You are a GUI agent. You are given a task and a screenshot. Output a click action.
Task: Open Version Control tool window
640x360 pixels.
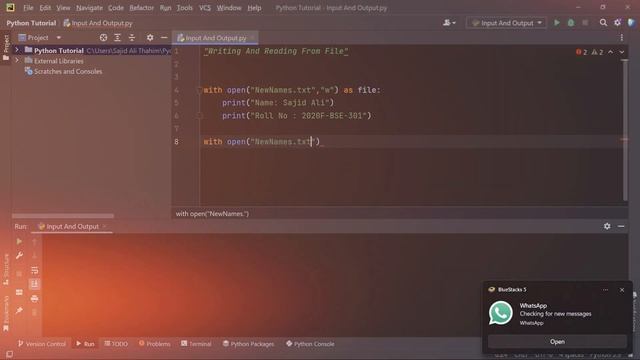pyautogui.click(x=42, y=344)
